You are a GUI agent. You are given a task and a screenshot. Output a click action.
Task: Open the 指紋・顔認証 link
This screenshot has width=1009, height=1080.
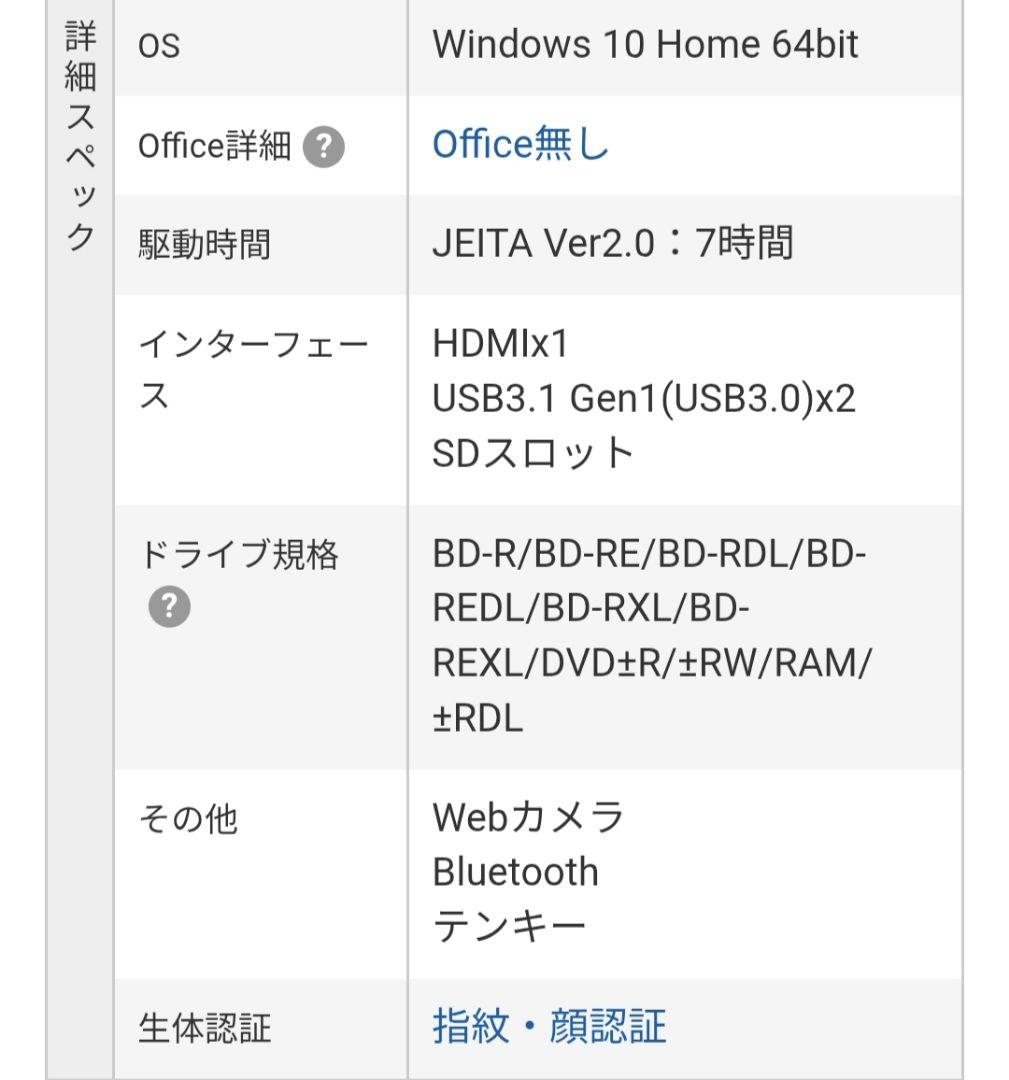pos(550,1026)
